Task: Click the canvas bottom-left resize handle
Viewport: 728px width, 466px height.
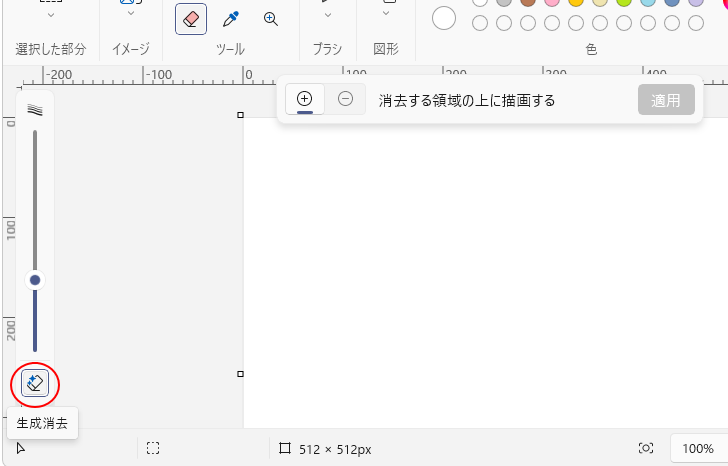Action: pyautogui.click(x=240, y=374)
